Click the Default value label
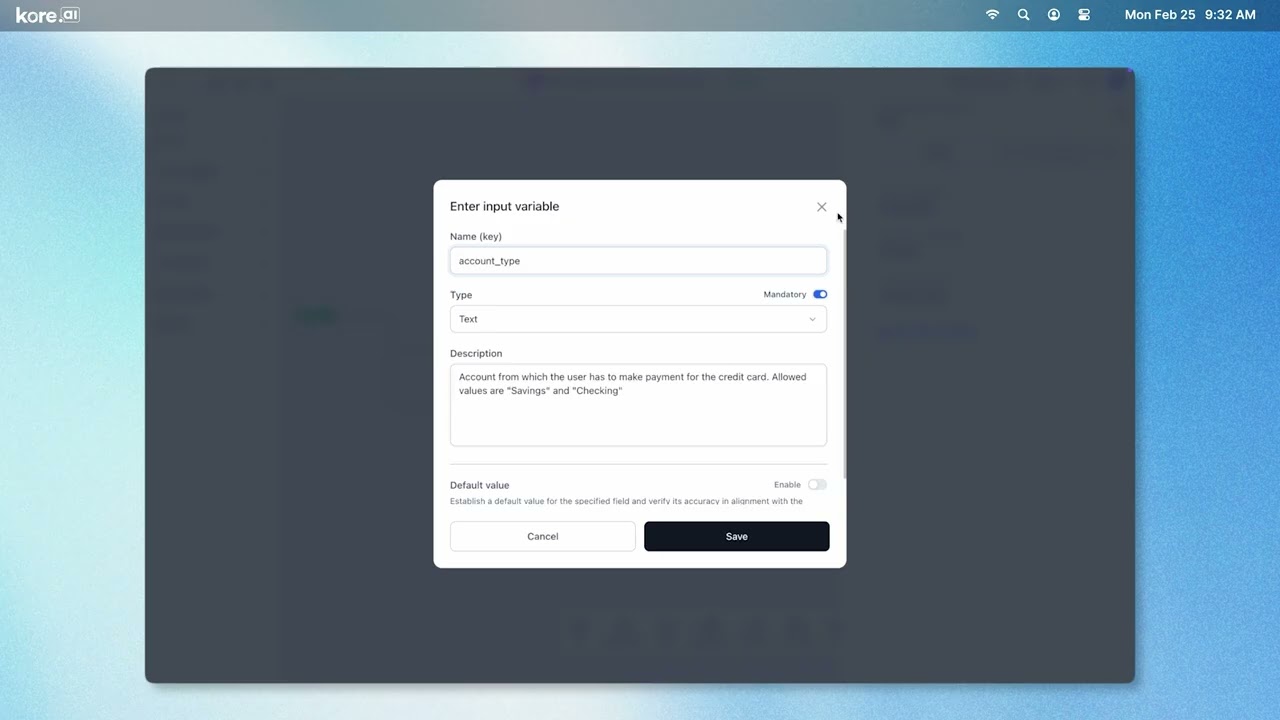The image size is (1280, 720). tap(479, 485)
